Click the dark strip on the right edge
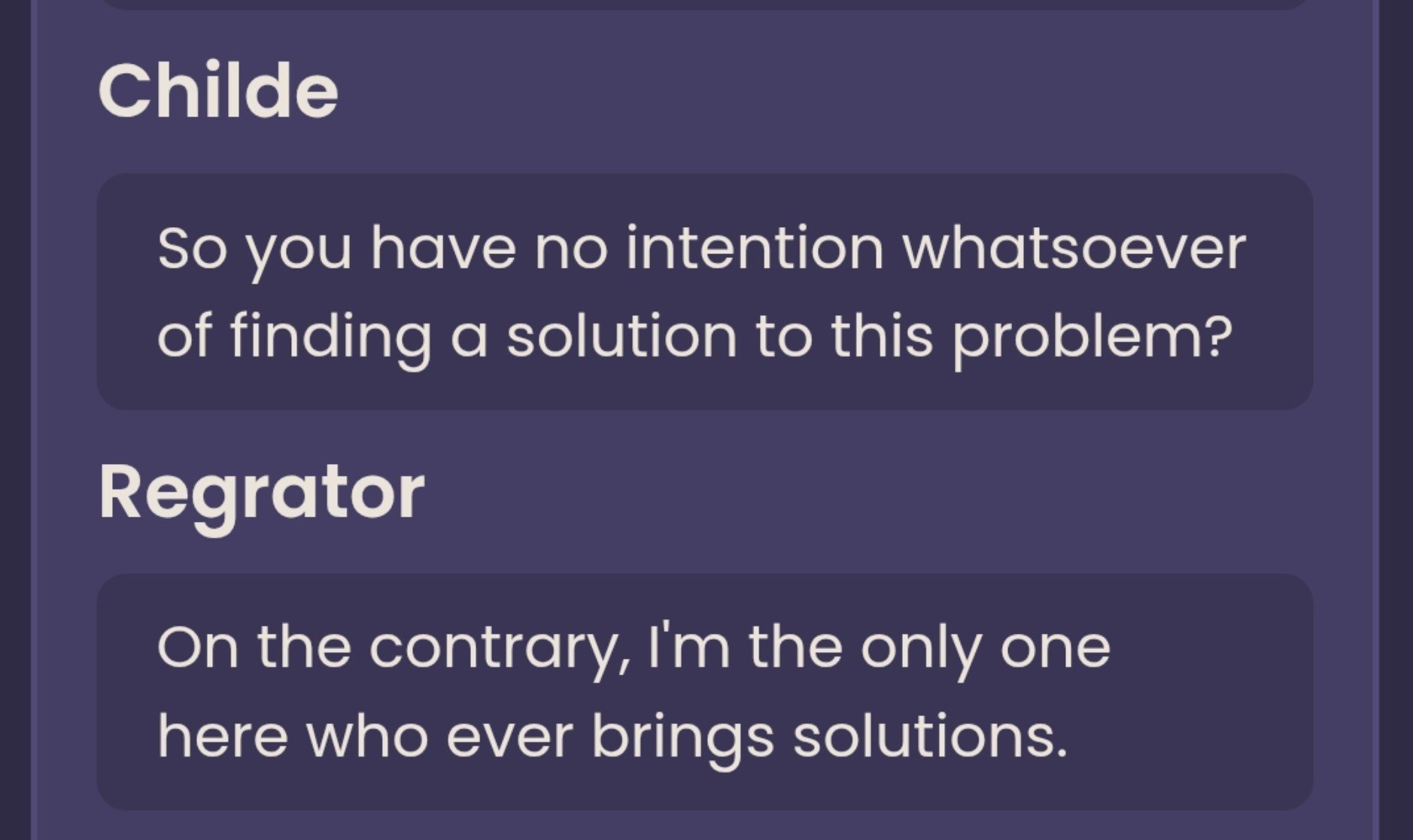This screenshot has height=840, width=1413. pyautogui.click(x=1396, y=420)
